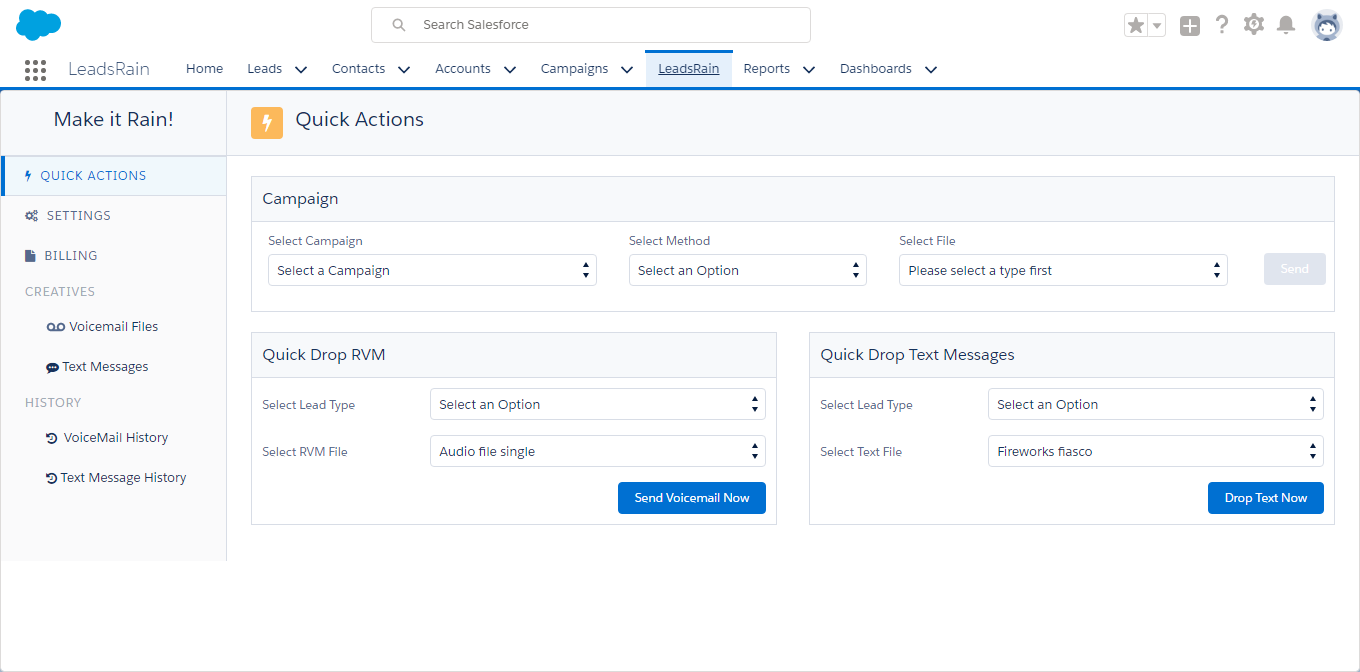Open the Accounts tab
Image resolution: width=1360 pixels, height=672 pixels.
pyautogui.click(x=463, y=69)
